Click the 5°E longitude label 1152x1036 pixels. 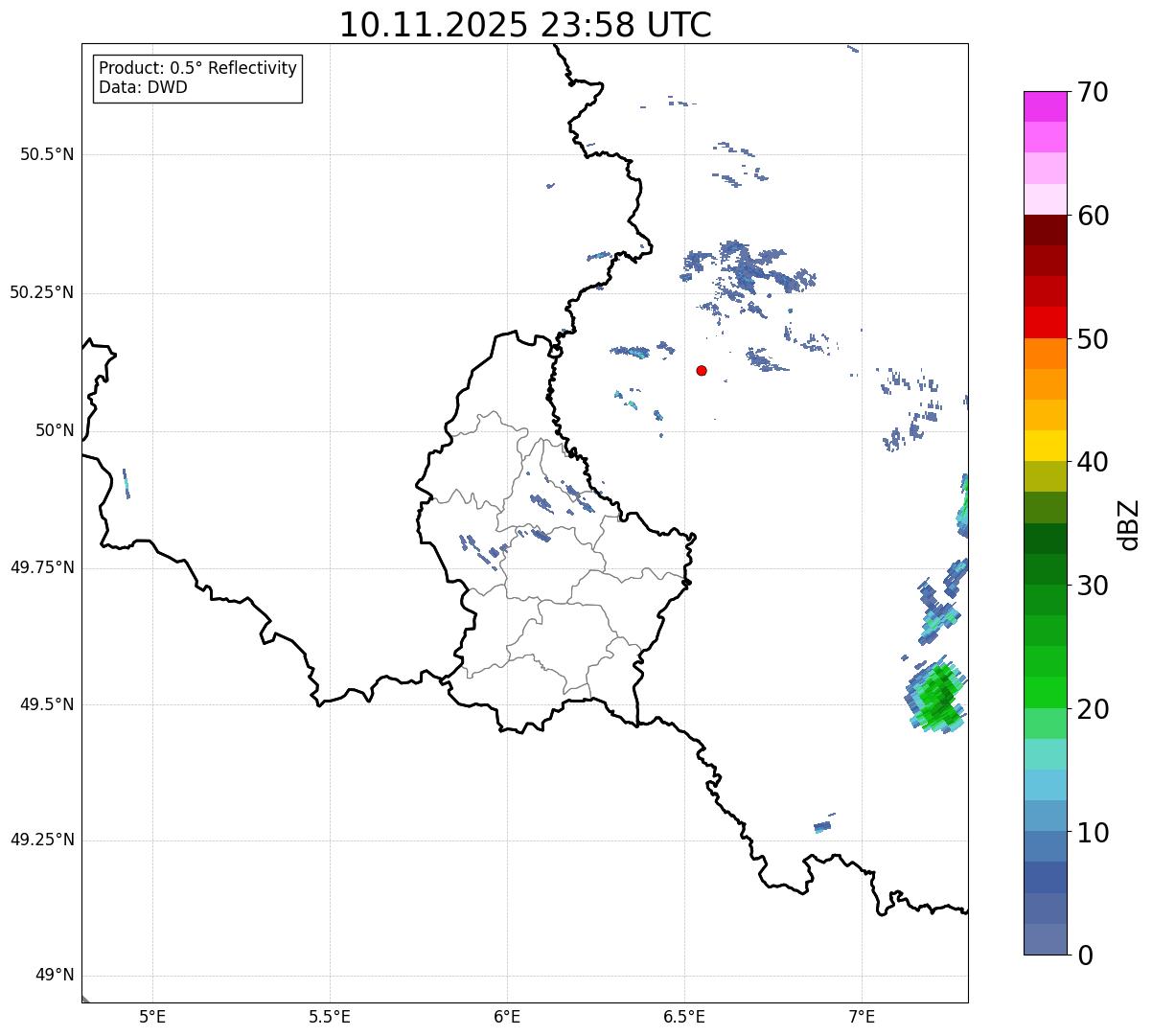click(x=152, y=1017)
